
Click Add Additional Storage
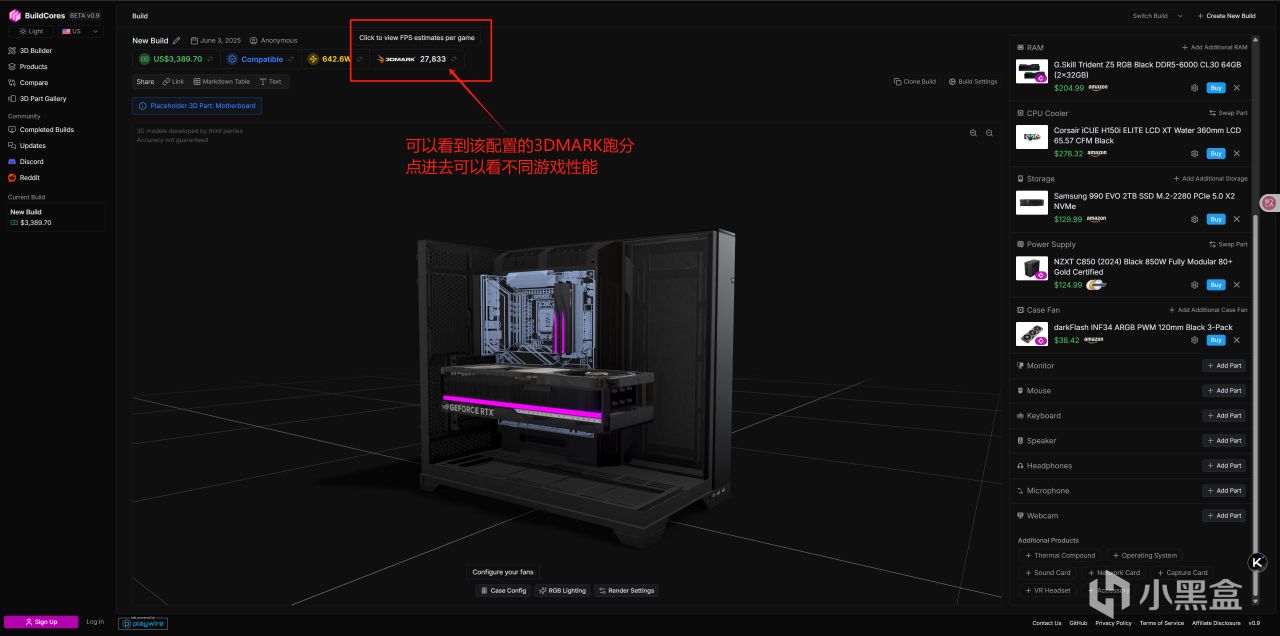pyautogui.click(x=1210, y=179)
